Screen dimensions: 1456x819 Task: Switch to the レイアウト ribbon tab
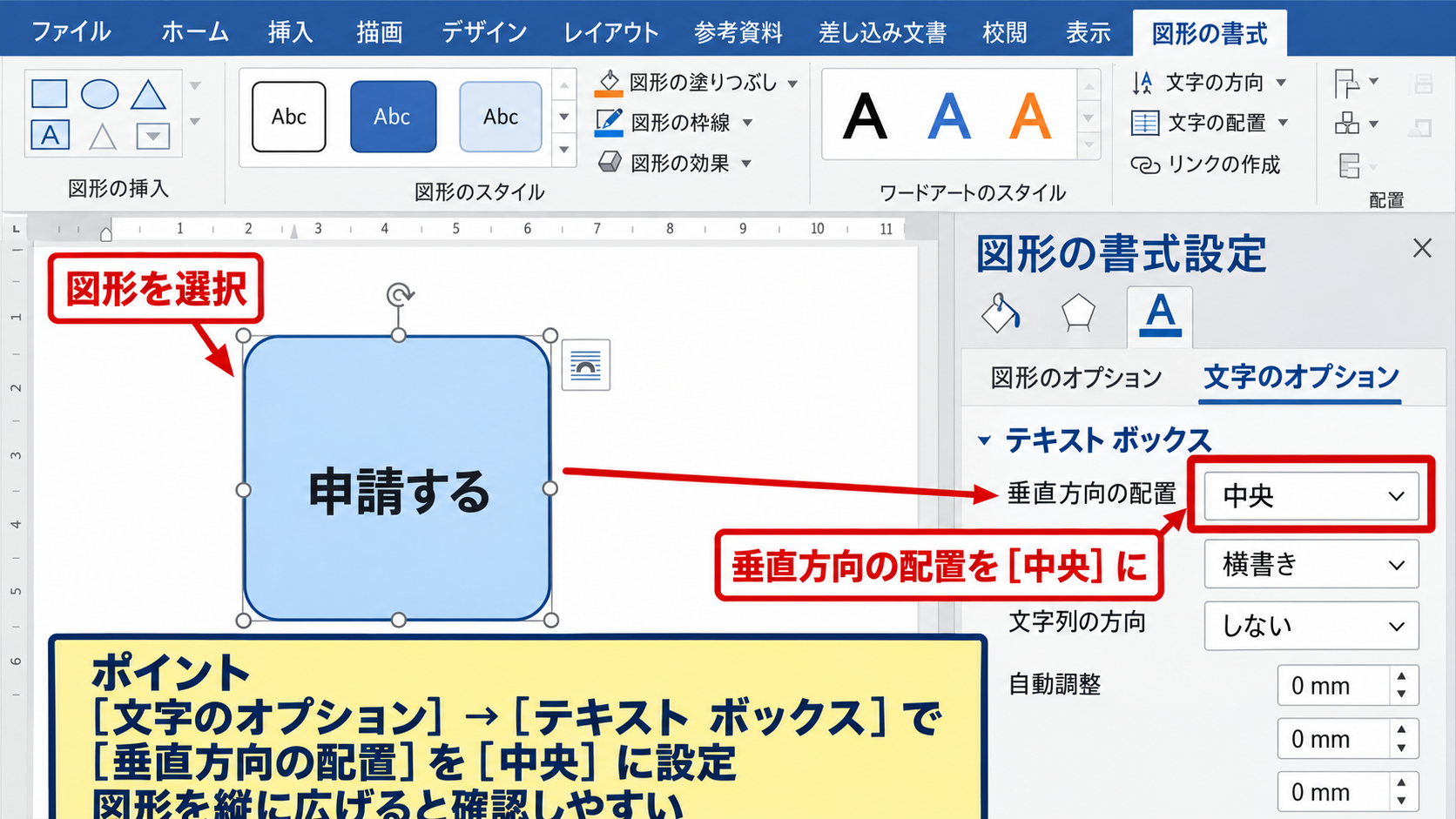[x=611, y=32]
